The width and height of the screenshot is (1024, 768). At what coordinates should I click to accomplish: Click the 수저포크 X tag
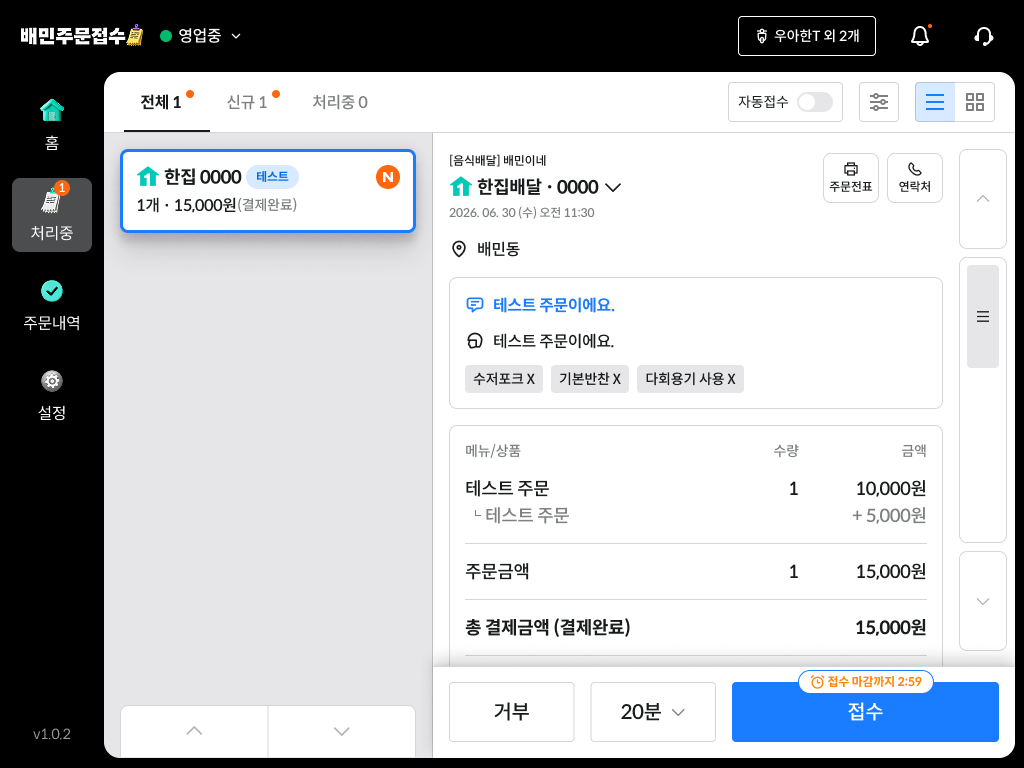tap(504, 379)
